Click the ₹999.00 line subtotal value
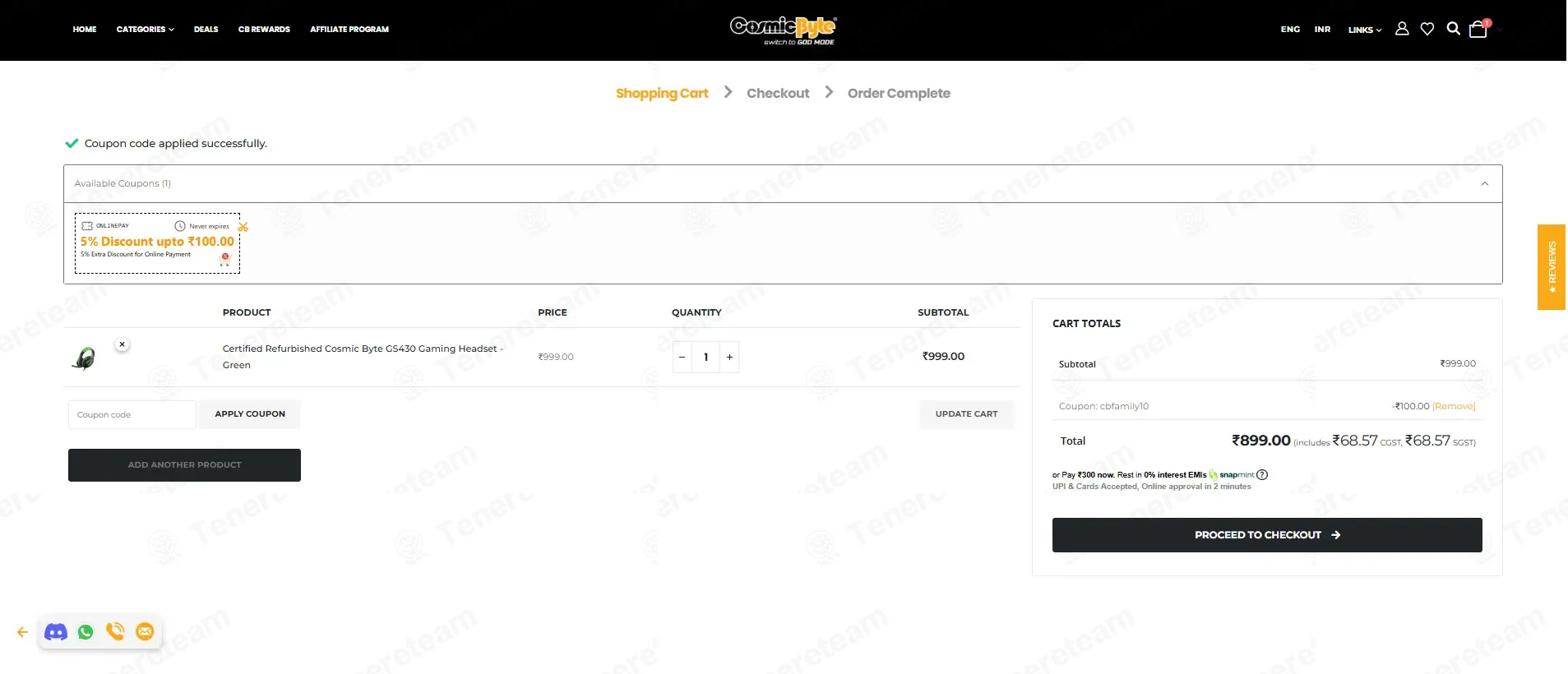The height and width of the screenshot is (674, 1568). (943, 356)
